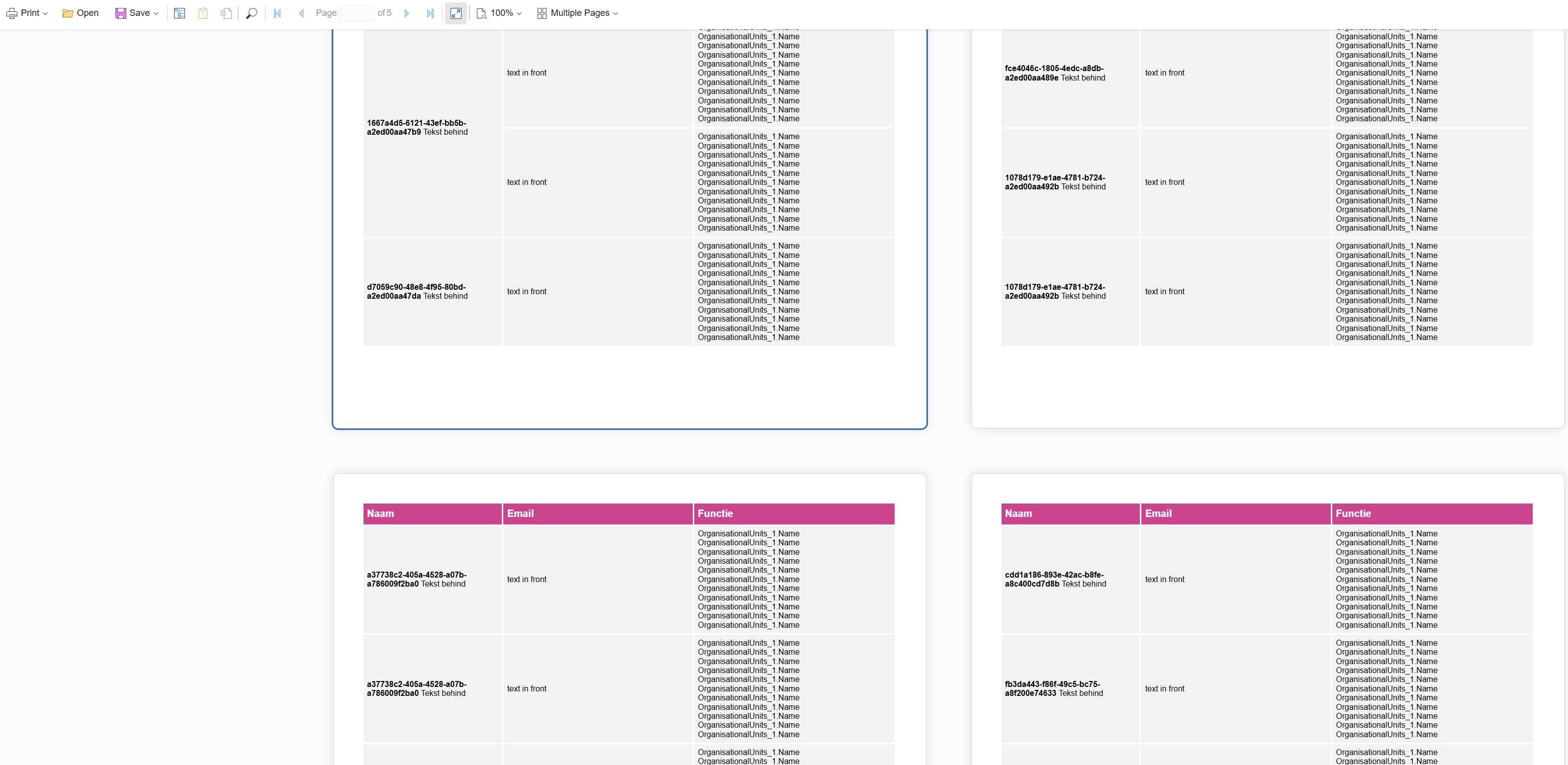Click 'text in front' beside d7059c90 row
Image resolution: width=1568 pixels, height=765 pixels.
click(x=527, y=292)
